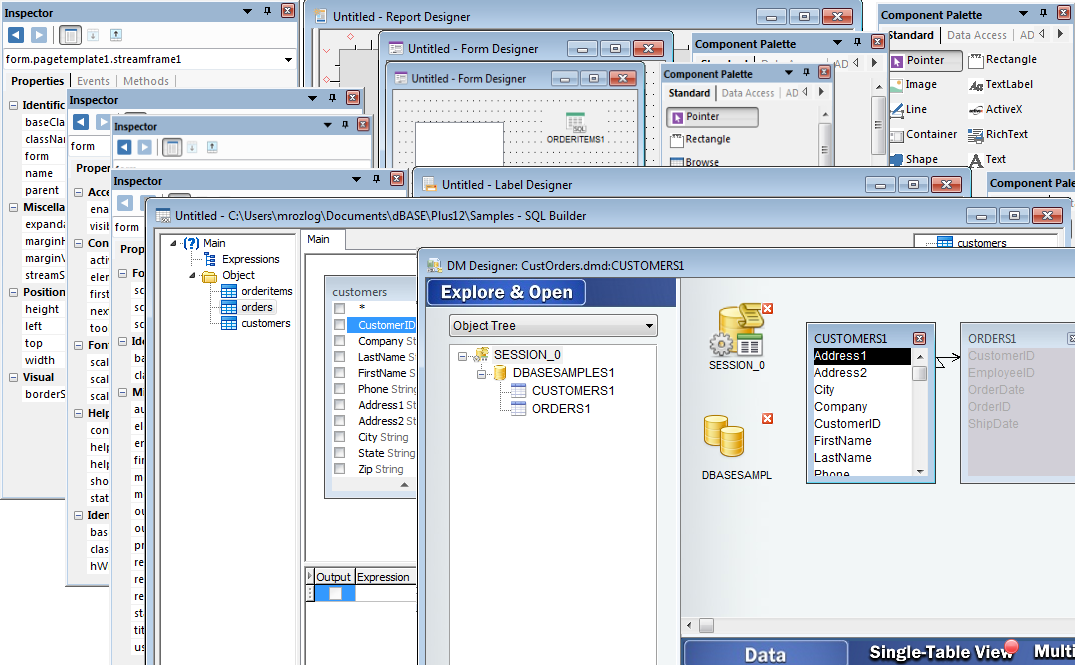This screenshot has width=1075, height=665.
Task: Check the FirstName String checkbox
Action: tap(339, 373)
